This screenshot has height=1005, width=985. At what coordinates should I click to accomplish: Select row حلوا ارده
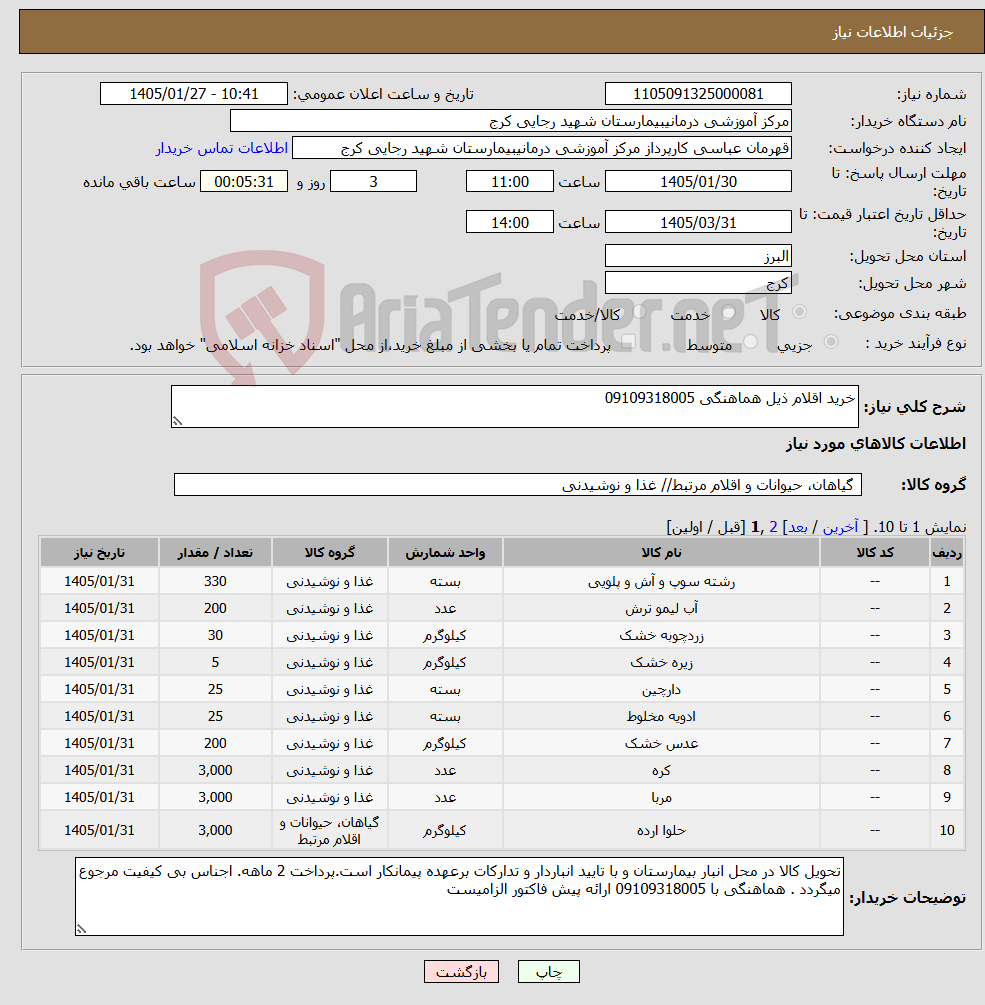(x=501, y=830)
